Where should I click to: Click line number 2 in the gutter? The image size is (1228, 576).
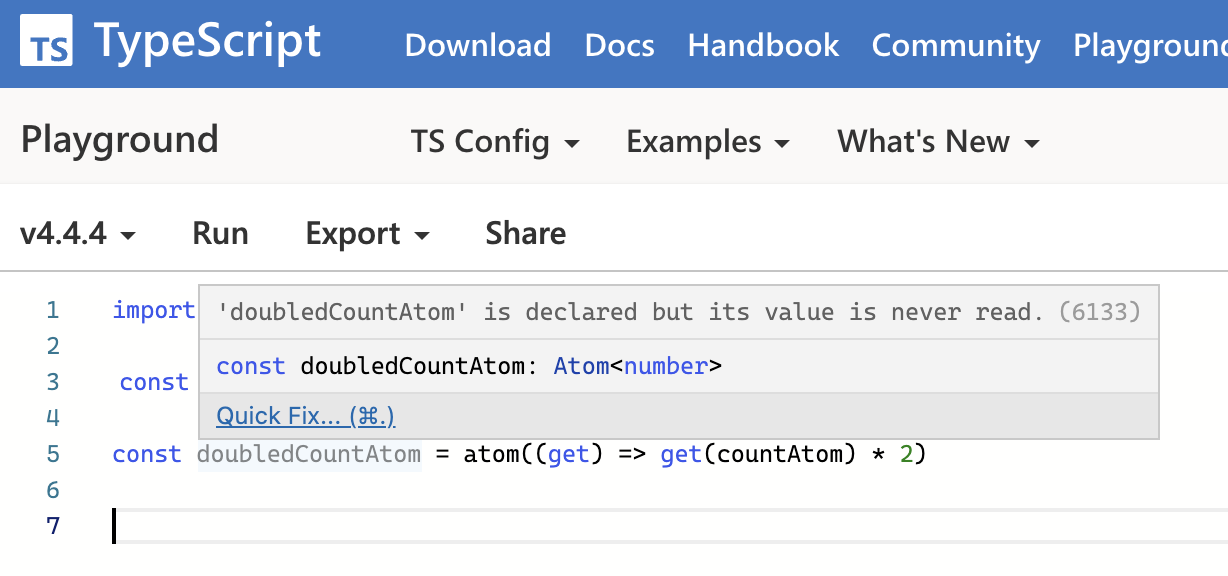pyautogui.click(x=53, y=346)
